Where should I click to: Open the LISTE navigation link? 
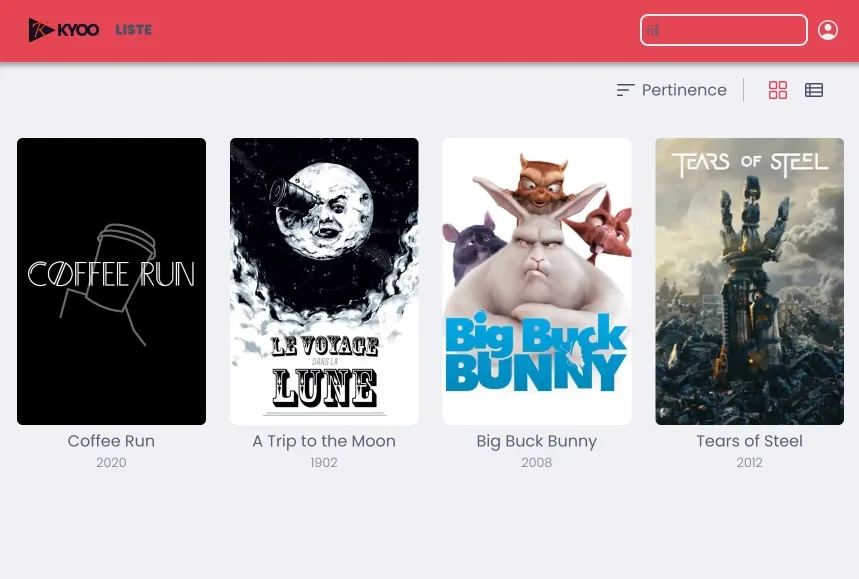(x=133, y=30)
